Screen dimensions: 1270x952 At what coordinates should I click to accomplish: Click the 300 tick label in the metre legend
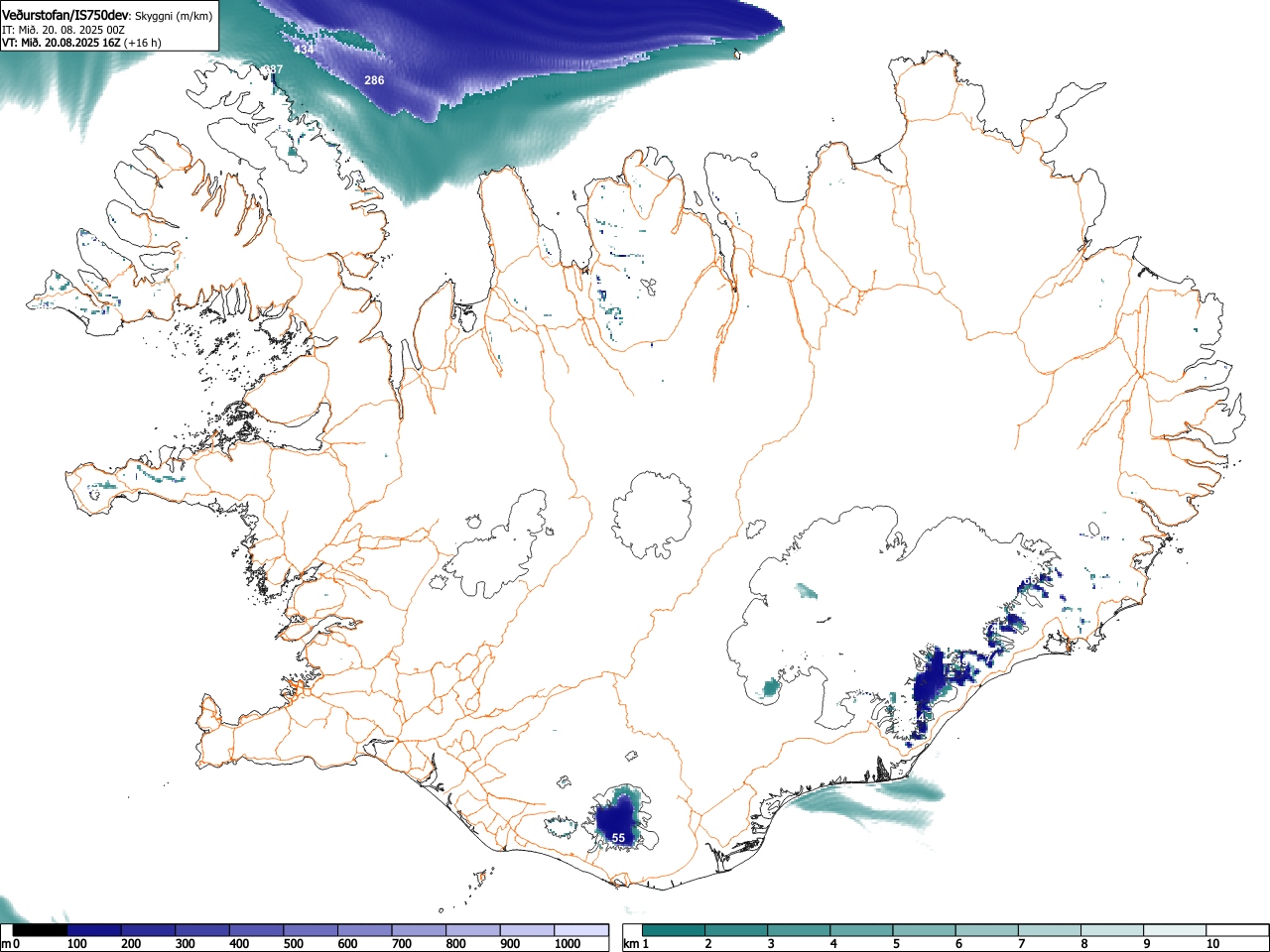[185, 944]
